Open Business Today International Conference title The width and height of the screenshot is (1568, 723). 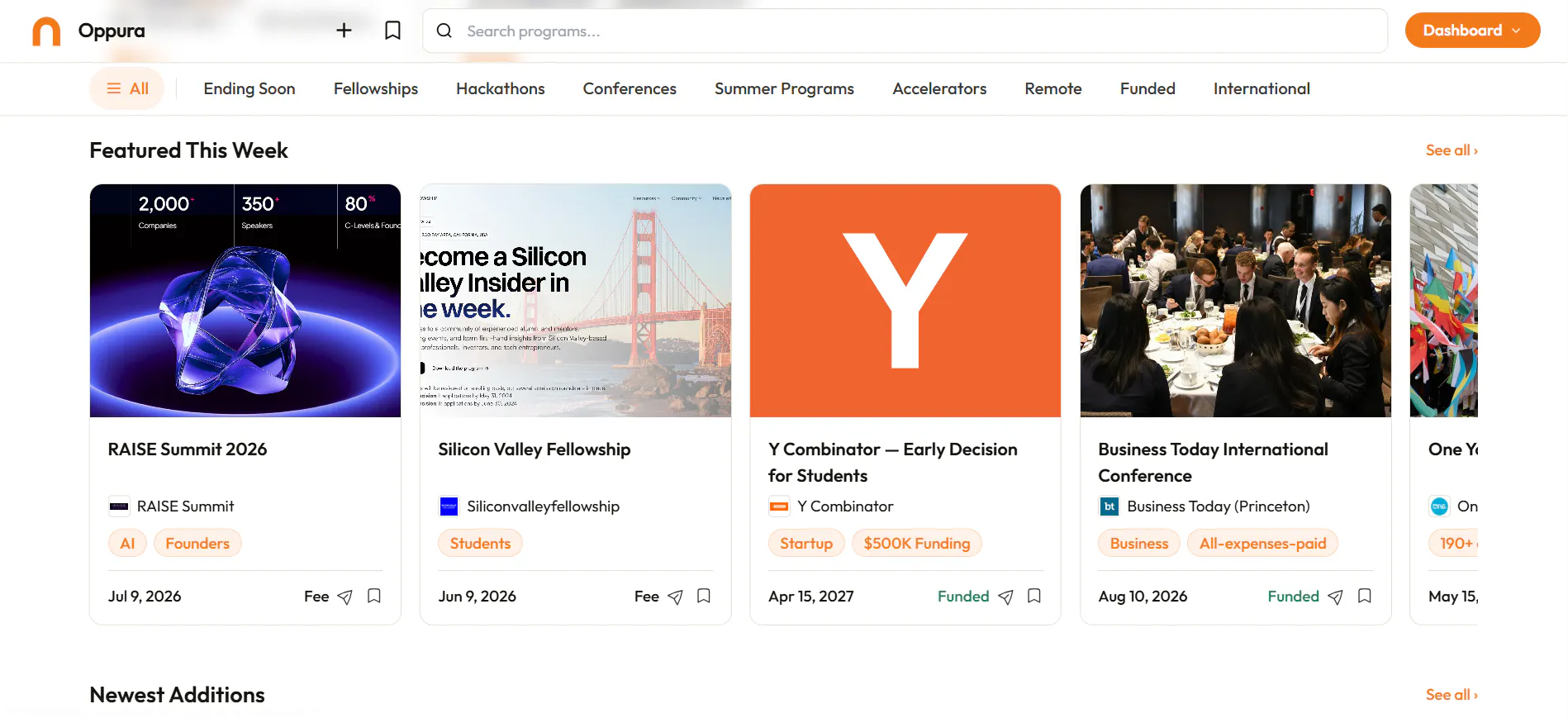click(1214, 463)
